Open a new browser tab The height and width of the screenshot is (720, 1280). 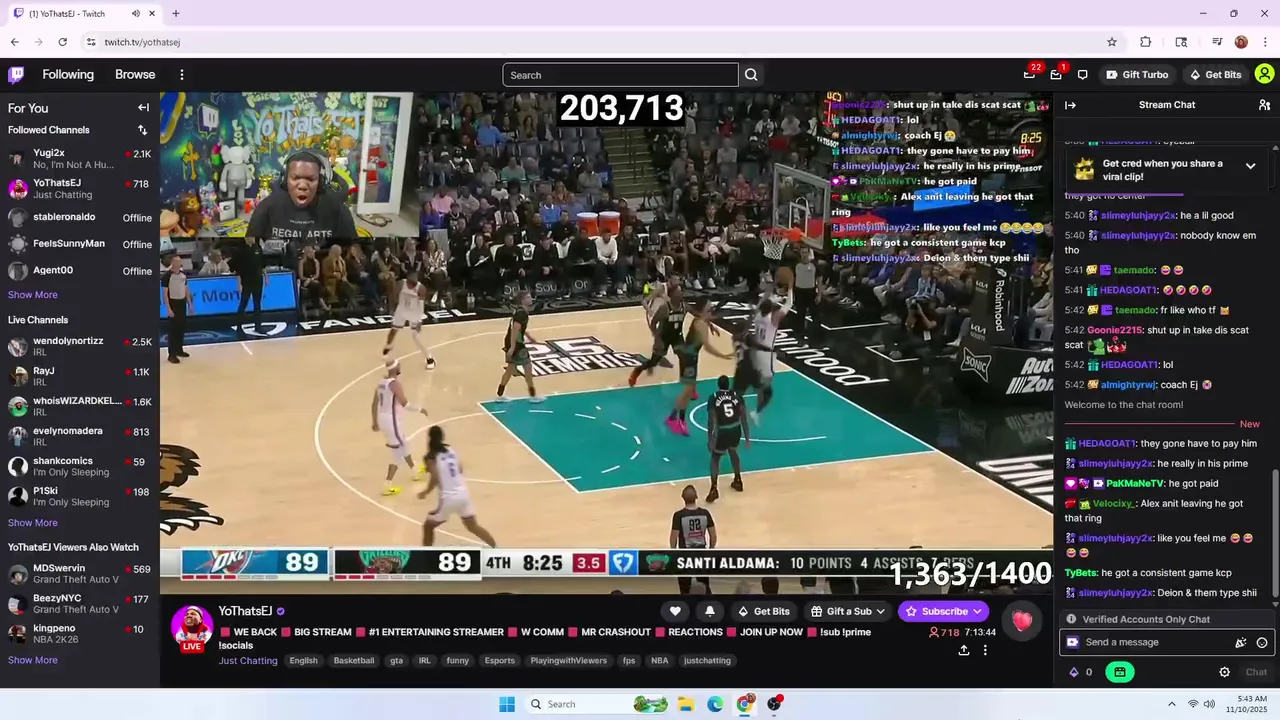tap(176, 14)
